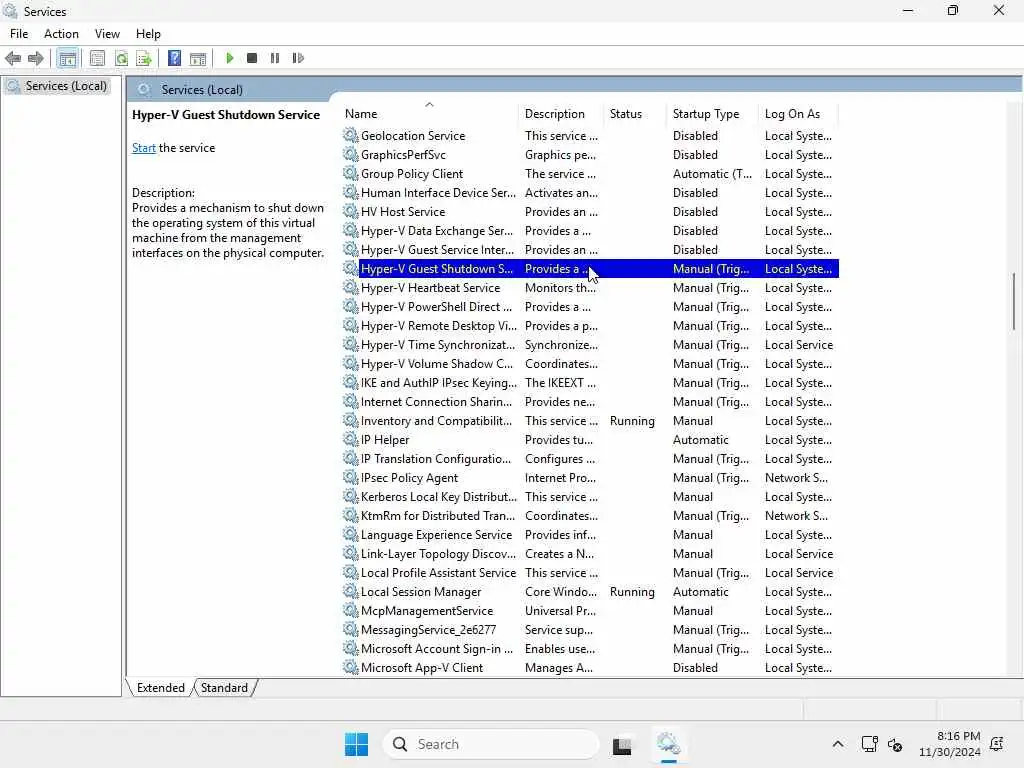
Task: Sort by the Status column header
Action: click(x=635, y=114)
